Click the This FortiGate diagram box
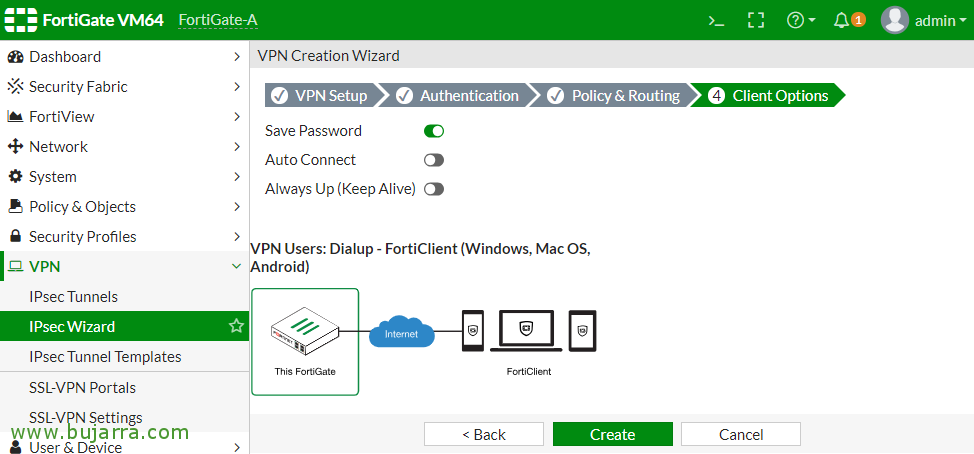This screenshot has width=974, height=454. [305, 342]
